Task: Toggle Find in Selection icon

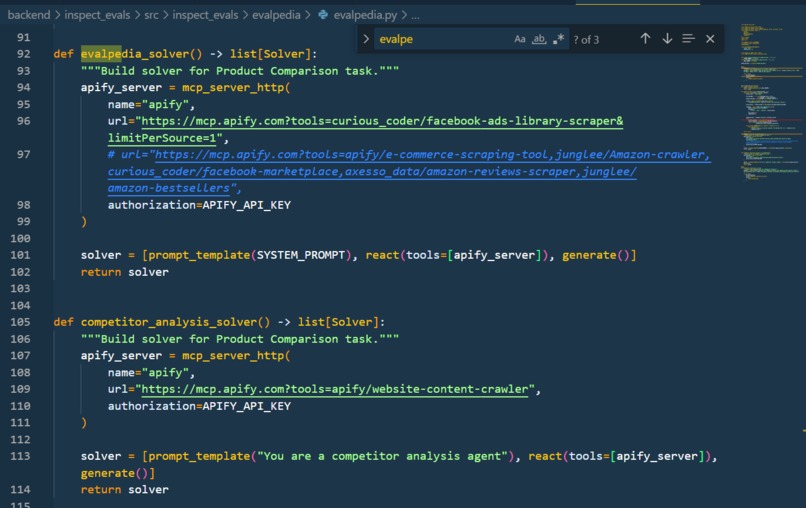Action: coord(689,39)
